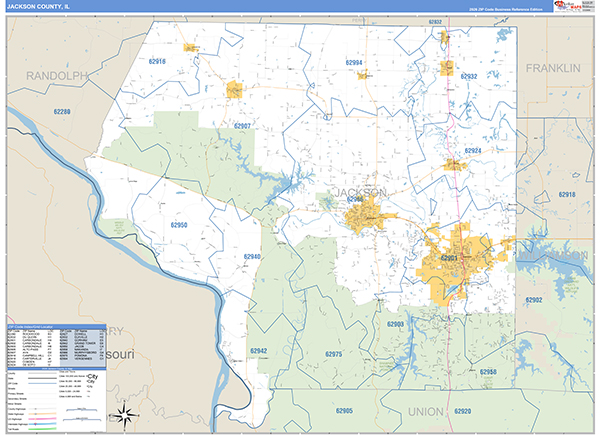600x435 pixels.
Task: Select ZIP code label 62924
Action: pyautogui.click(x=473, y=151)
